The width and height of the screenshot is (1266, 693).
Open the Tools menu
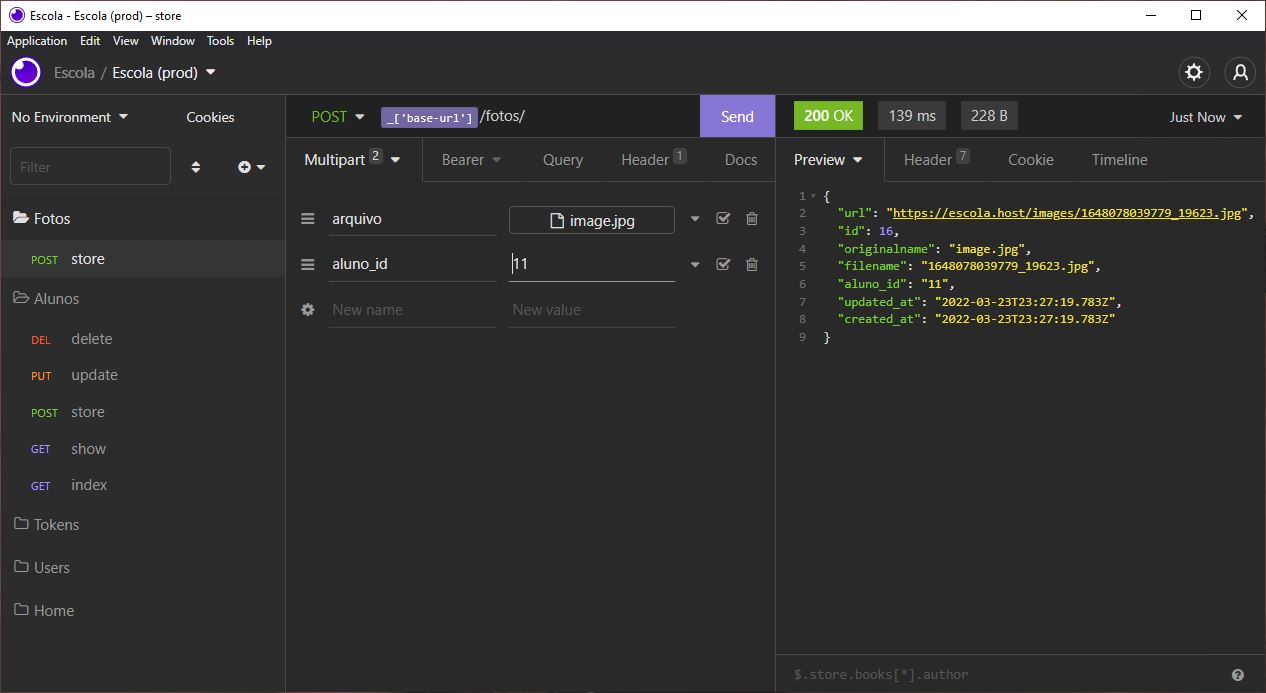220,41
